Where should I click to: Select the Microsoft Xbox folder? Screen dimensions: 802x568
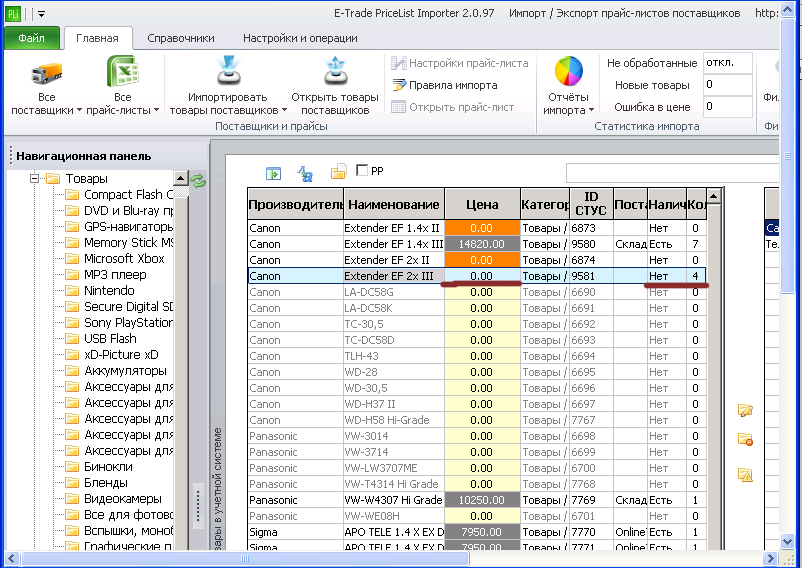click(115, 259)
